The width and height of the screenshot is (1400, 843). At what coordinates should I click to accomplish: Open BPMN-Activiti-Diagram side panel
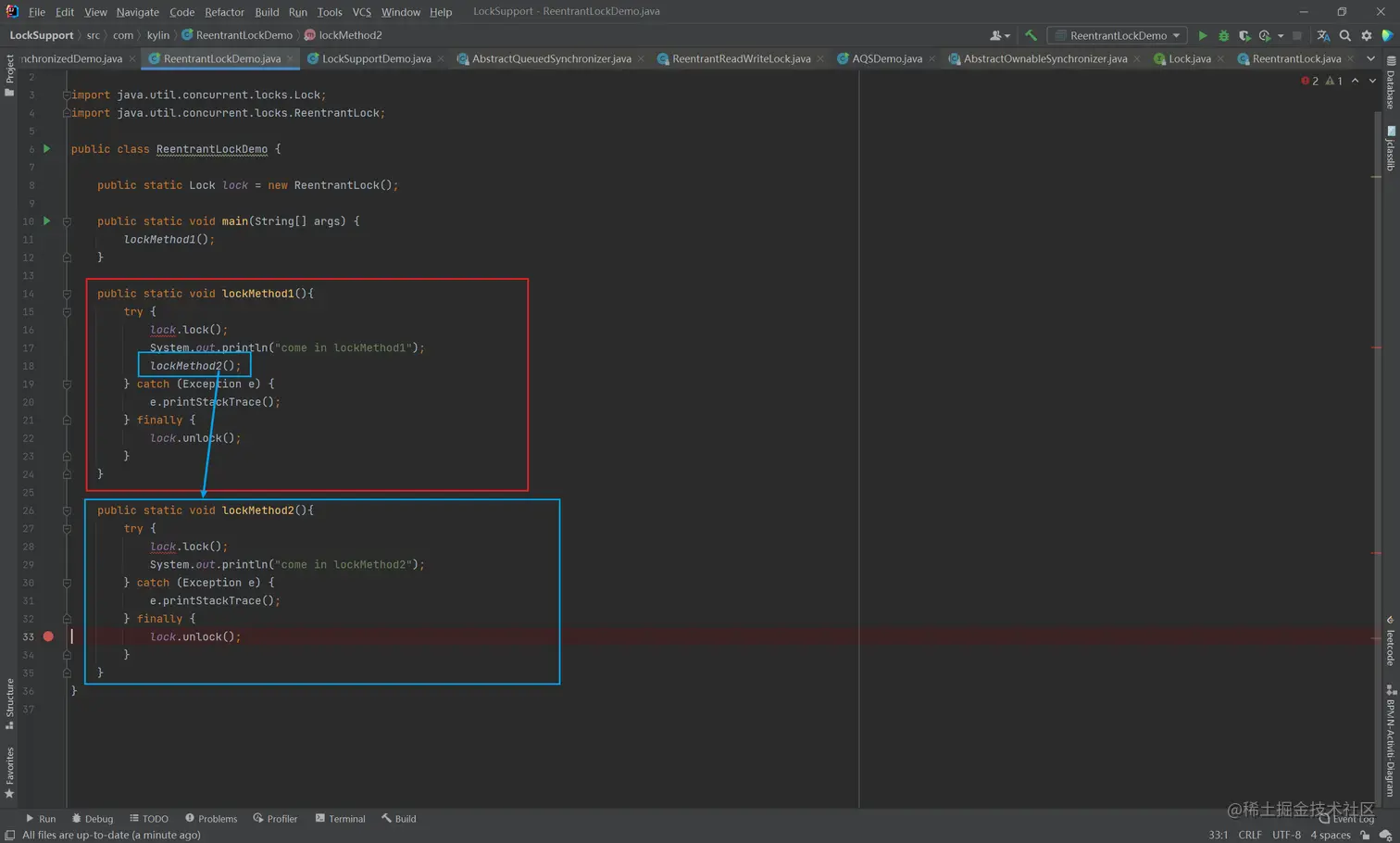point(1391,741)
